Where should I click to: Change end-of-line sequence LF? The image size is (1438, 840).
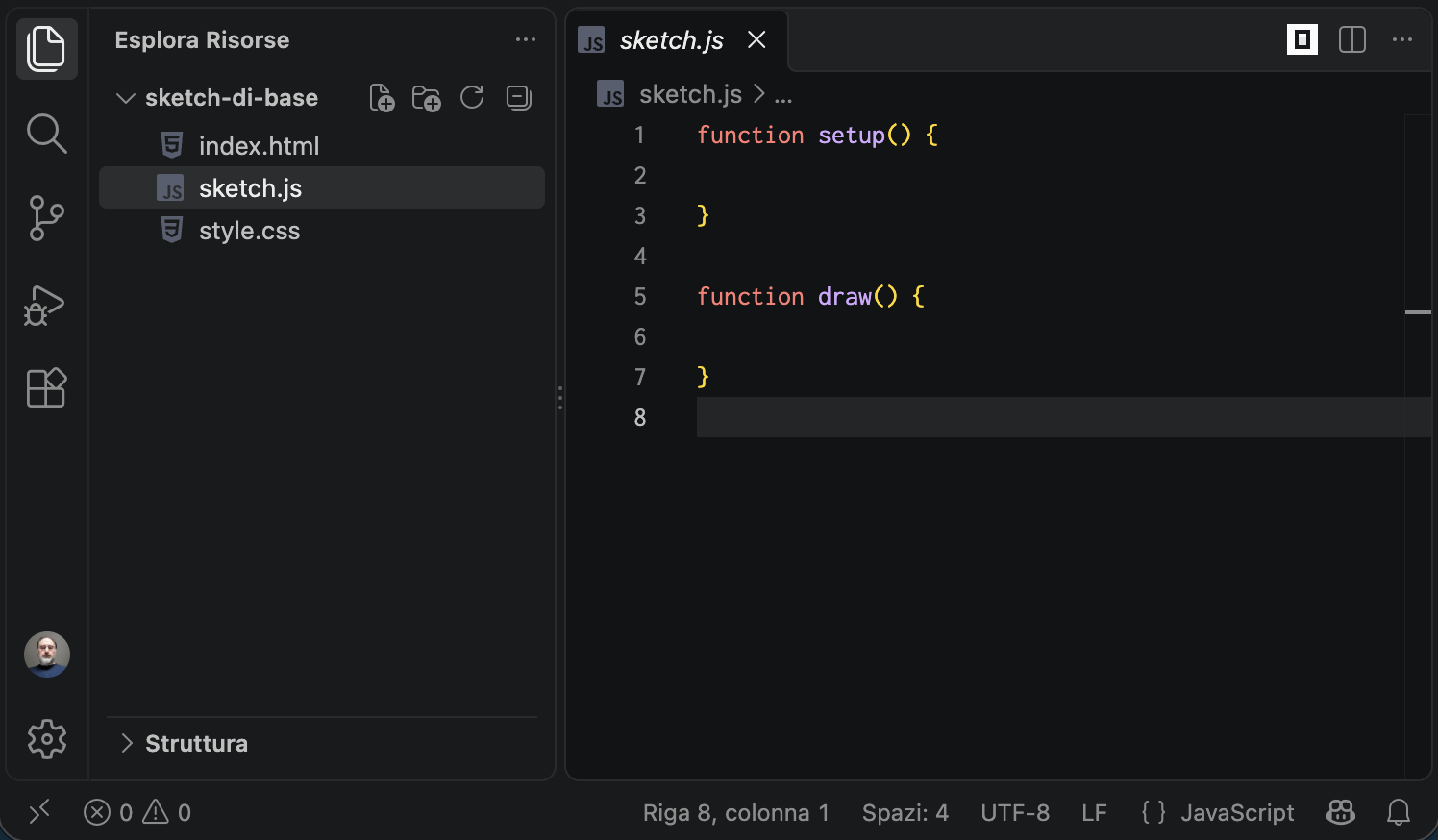[1094, 813]
